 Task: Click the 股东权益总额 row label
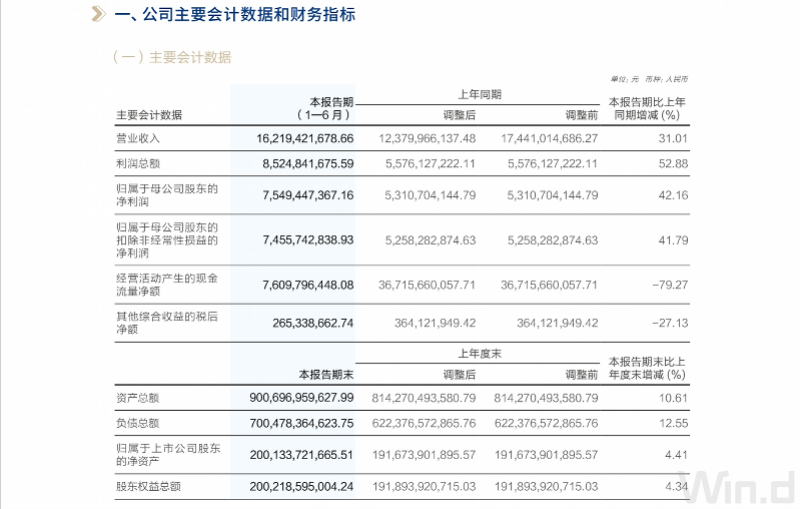148,487
